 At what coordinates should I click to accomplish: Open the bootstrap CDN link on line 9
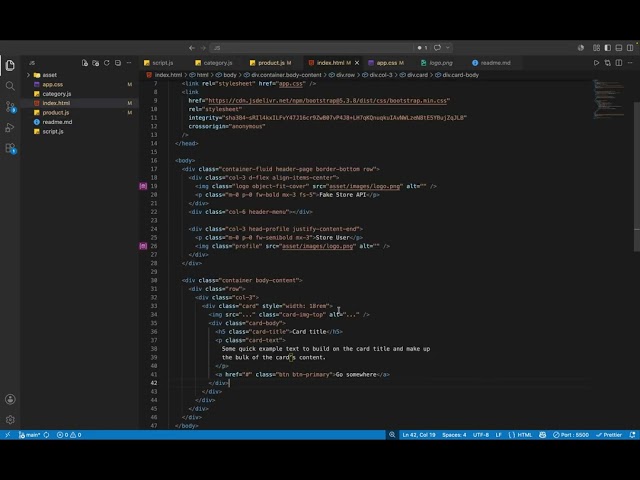click(328, 101)
